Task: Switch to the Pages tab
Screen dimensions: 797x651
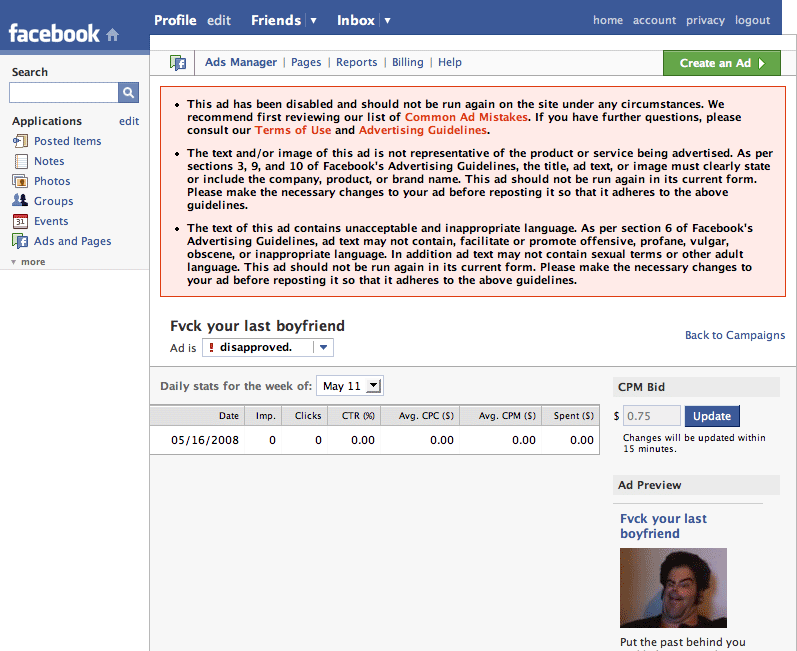Action: coord(306,62)
